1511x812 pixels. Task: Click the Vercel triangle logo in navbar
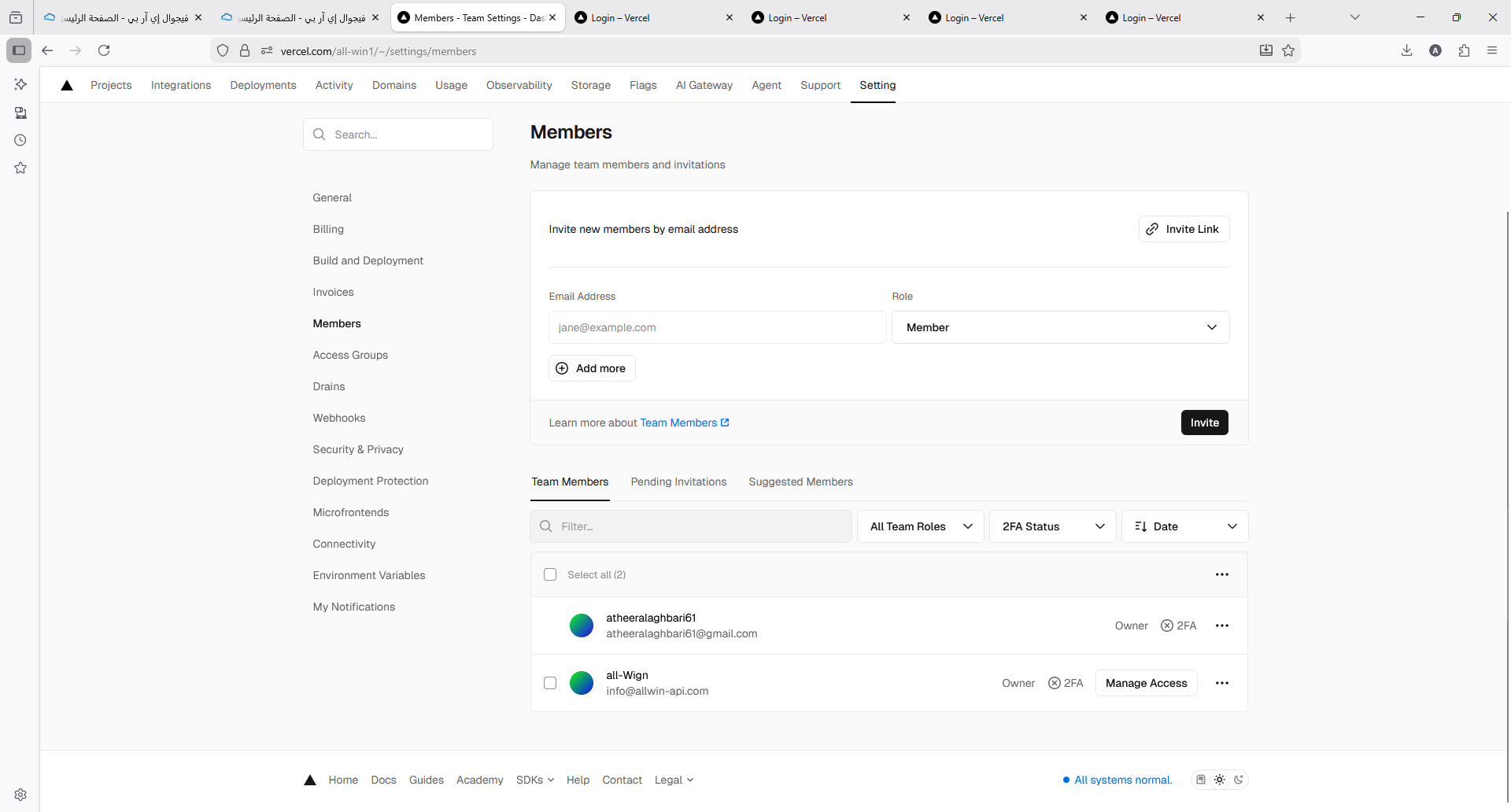[67, 86]
